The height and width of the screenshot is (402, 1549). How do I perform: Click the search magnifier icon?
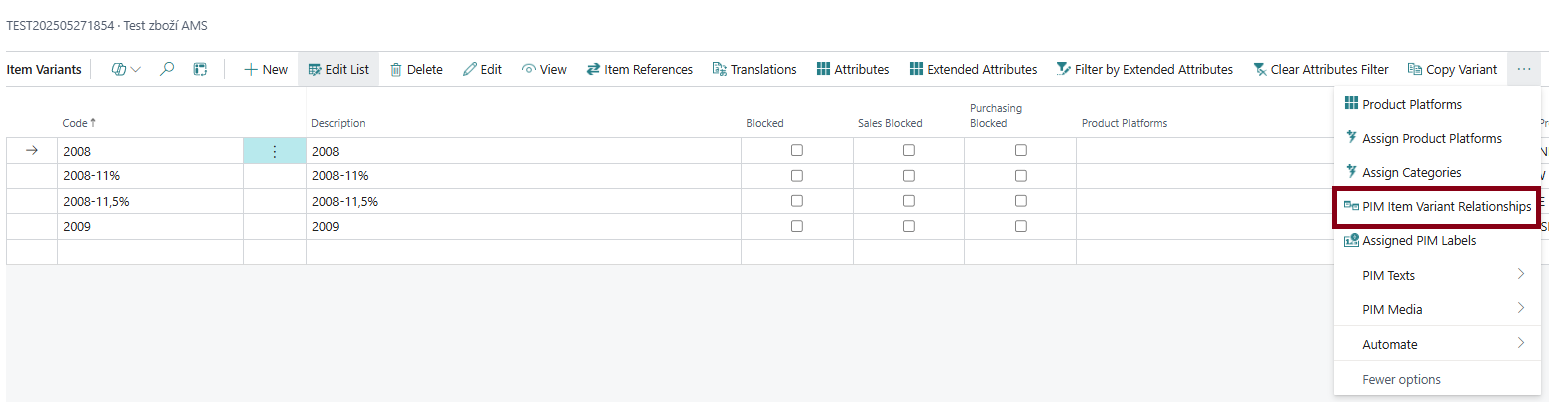[168, 69]
